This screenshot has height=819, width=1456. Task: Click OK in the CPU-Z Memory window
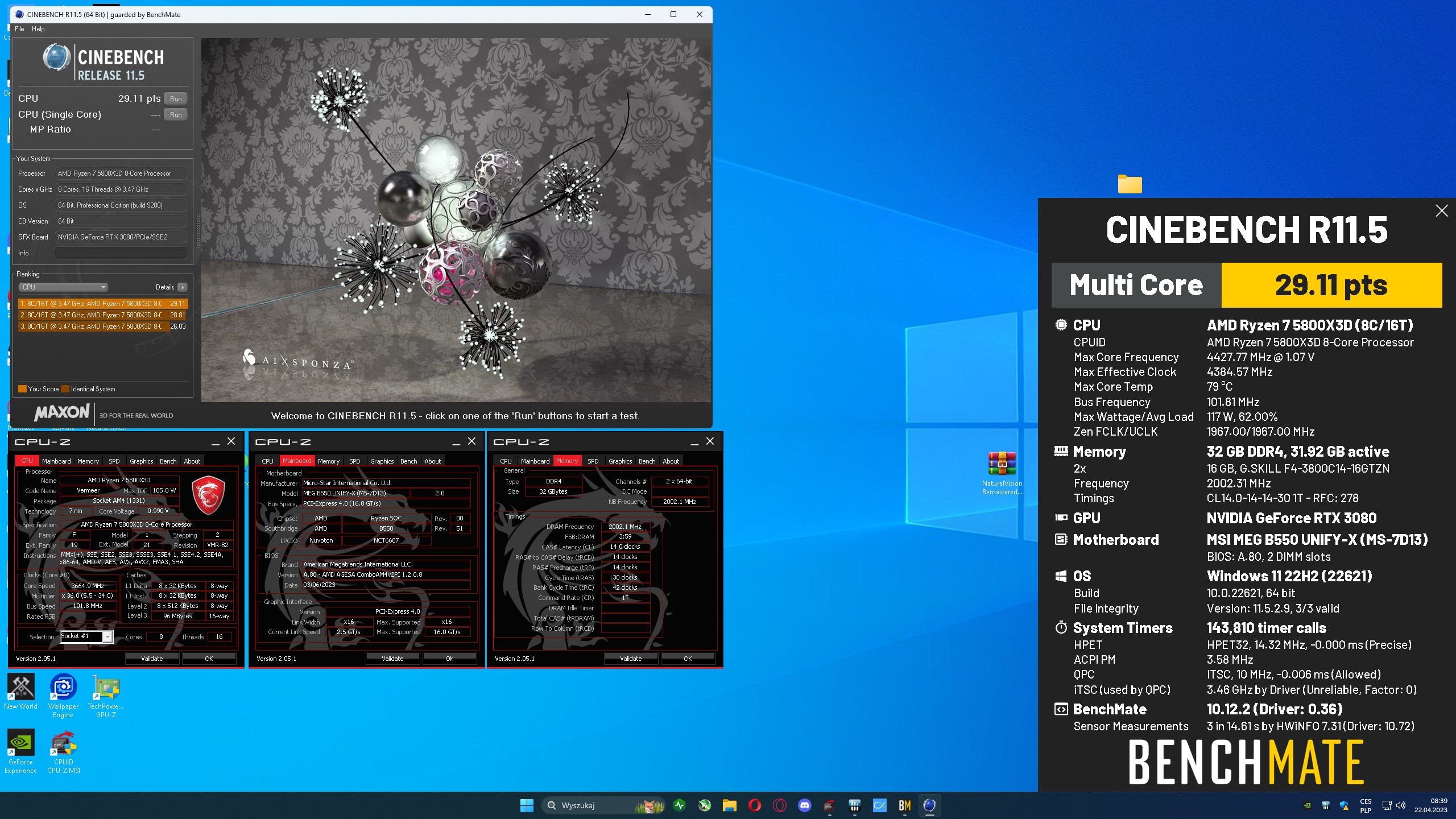688,659
